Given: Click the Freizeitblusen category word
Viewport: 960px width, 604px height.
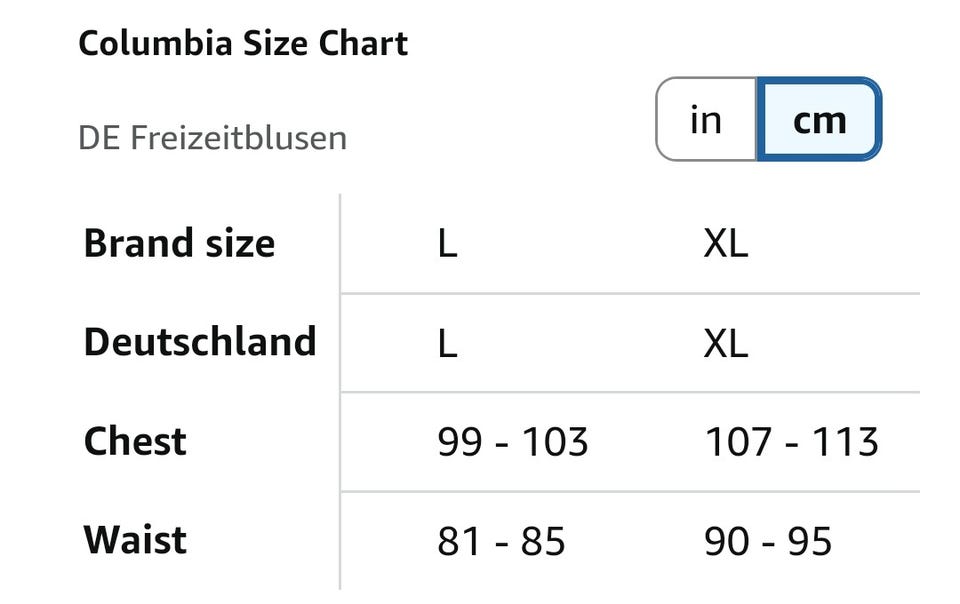Looking at the screenshot, I should tap(238, 137).
